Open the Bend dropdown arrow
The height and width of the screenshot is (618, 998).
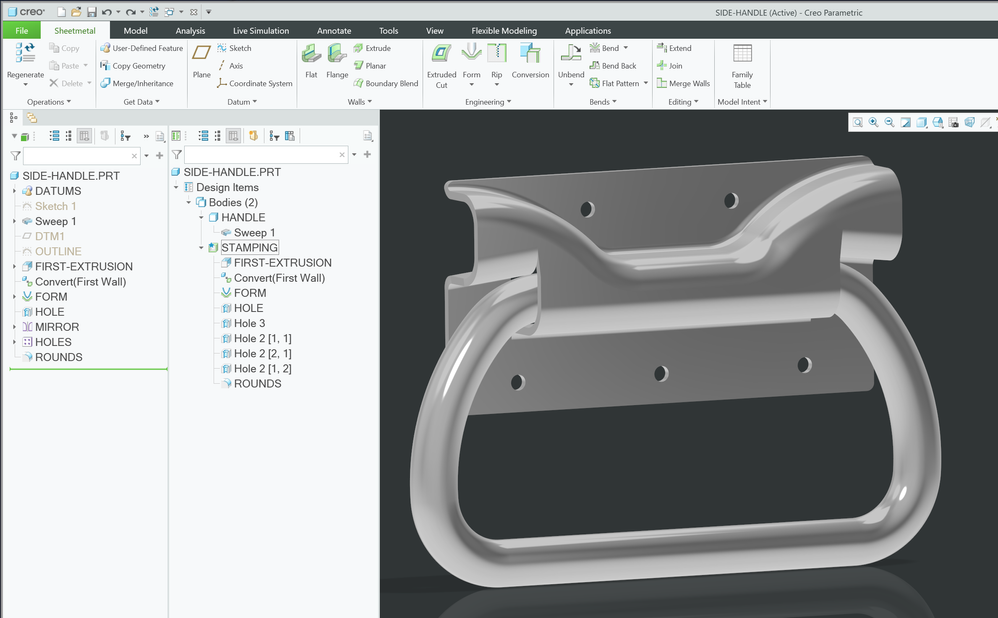626,48
